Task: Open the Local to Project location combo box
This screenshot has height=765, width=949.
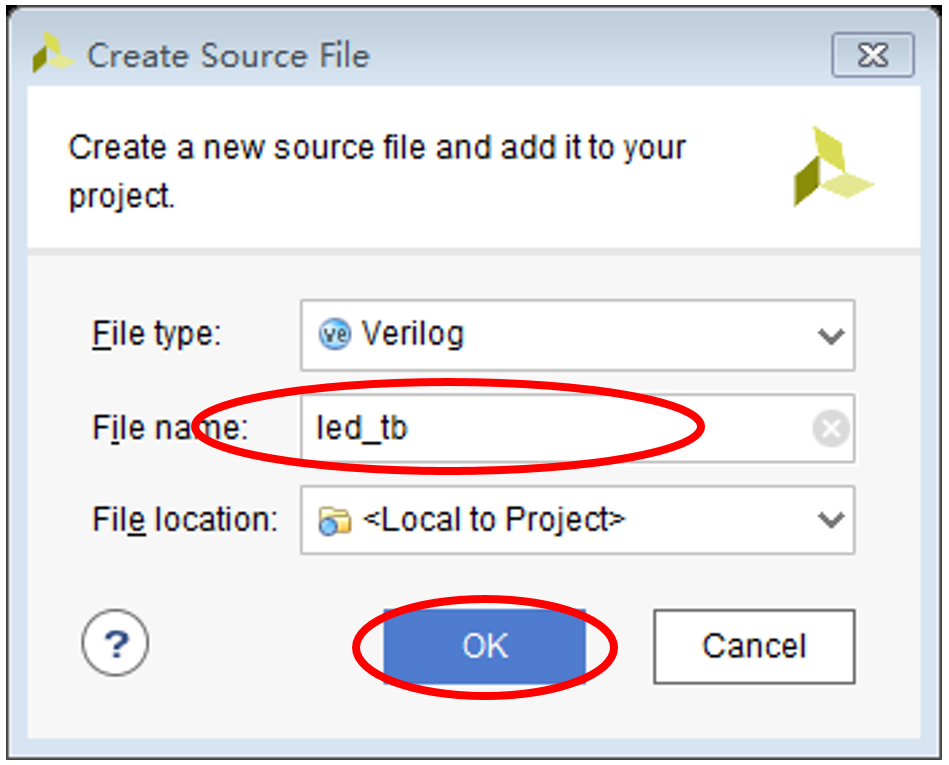Action: coord(577,520)
